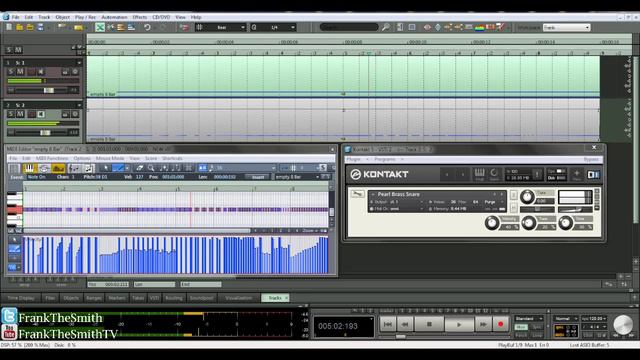
Task: Open MIDI Functions menu in MIDI editor
Action: pyautogui.click(x=52, y=158)
